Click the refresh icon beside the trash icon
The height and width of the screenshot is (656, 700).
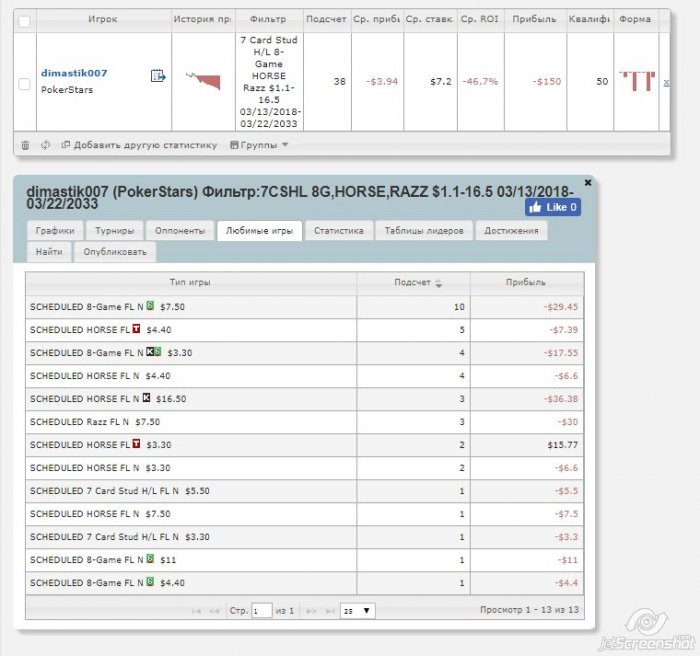46,145
